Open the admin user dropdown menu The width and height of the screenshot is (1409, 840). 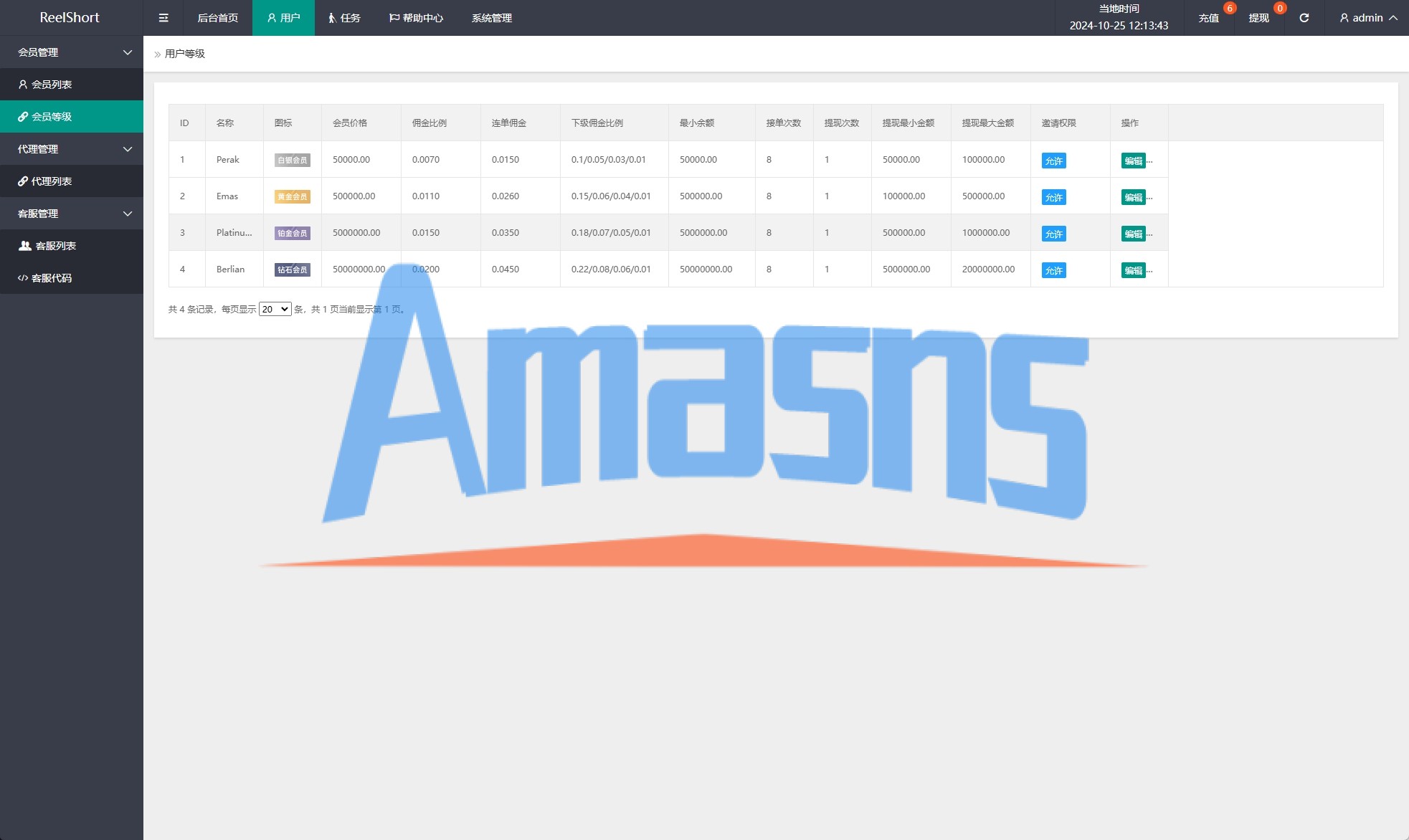coord(1368,18)
